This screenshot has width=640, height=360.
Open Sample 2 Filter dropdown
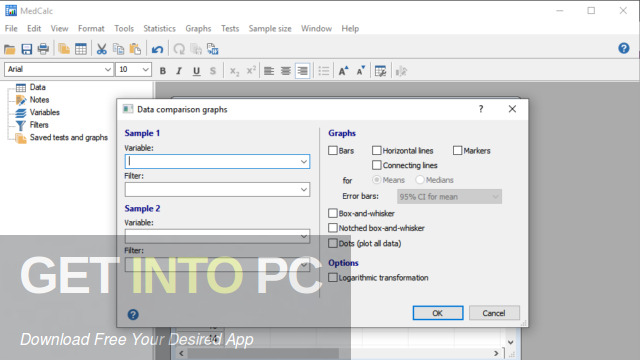[x=304, y=265]
